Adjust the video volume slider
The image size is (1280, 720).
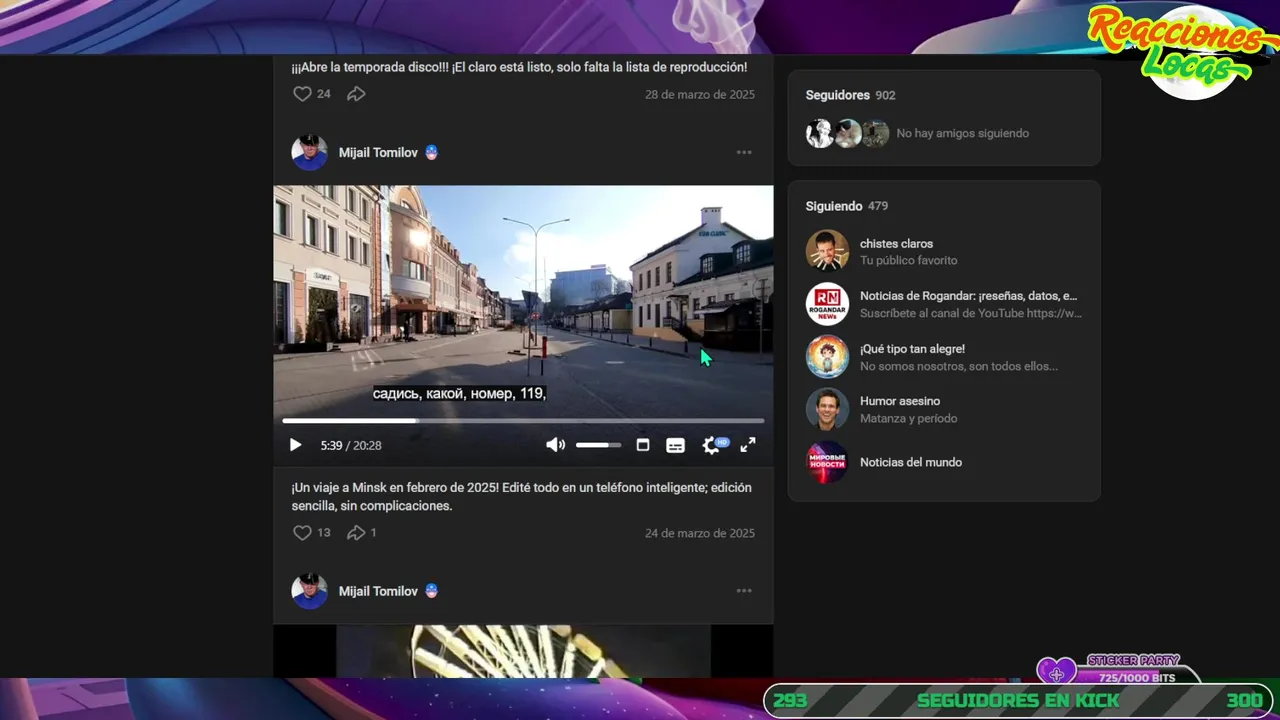pos(598,445)
